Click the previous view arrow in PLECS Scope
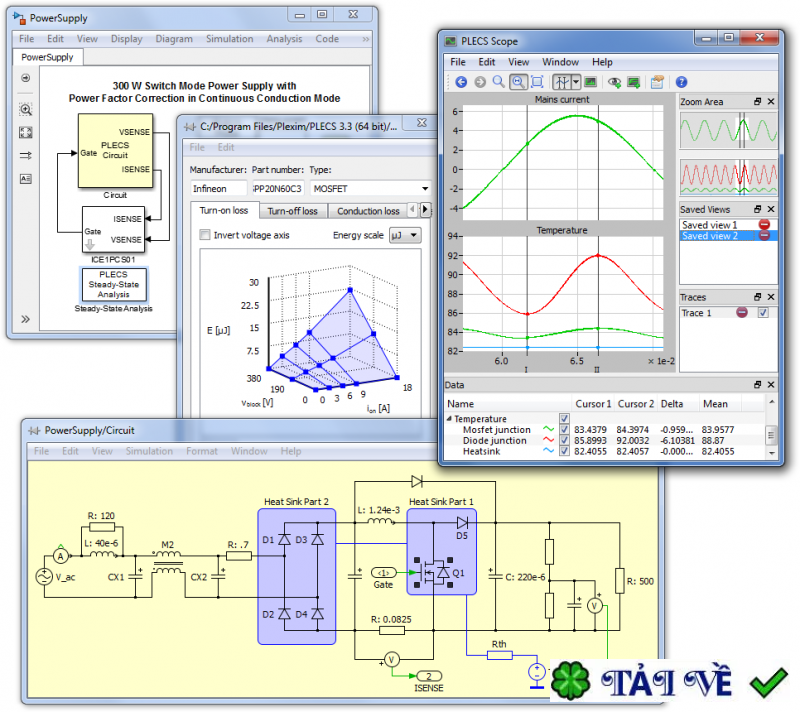The height and width of the screenshot is (712, 800). [461, 82]
